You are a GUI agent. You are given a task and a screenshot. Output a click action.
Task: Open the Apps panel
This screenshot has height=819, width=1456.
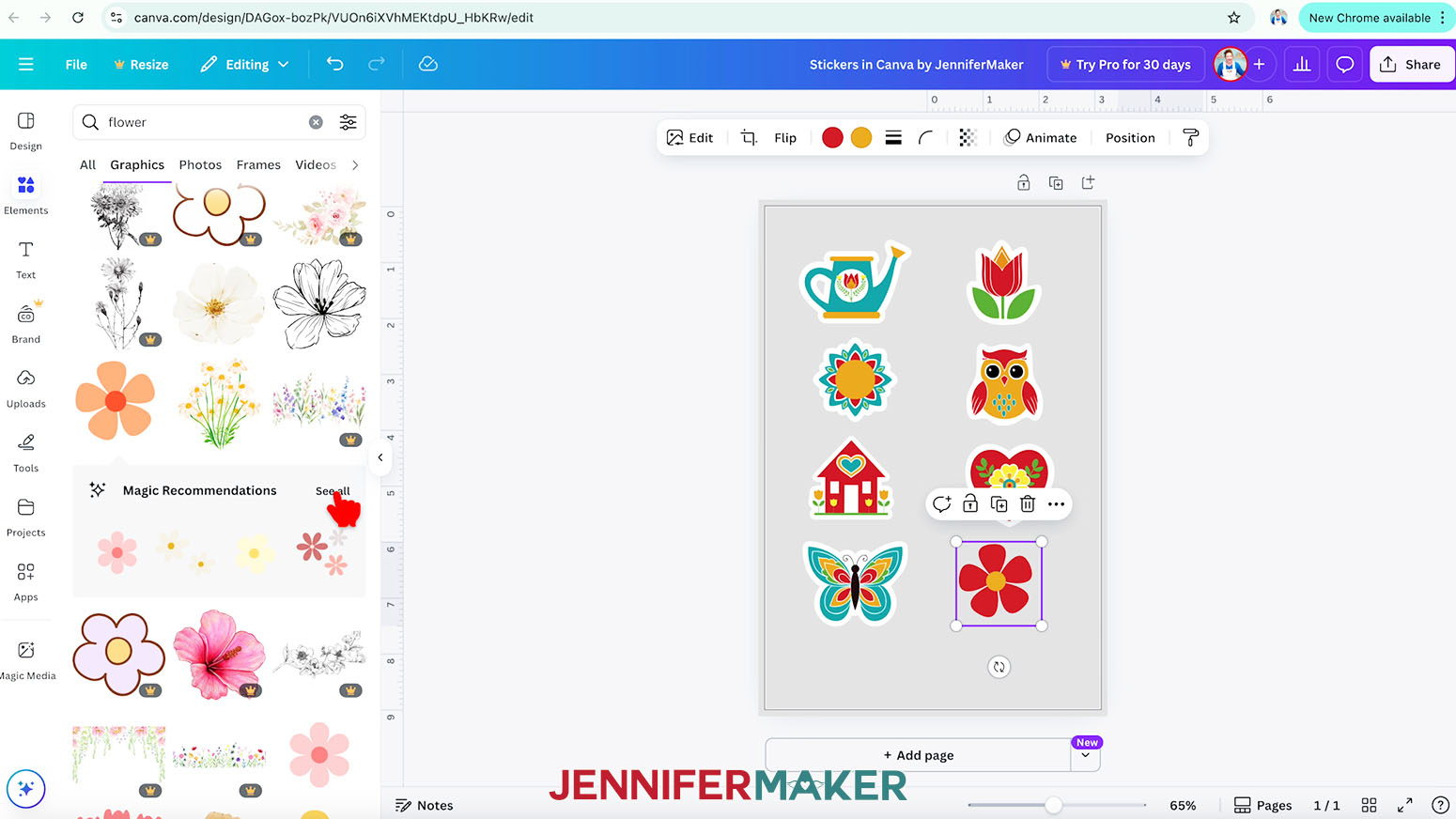coord(25,581)
